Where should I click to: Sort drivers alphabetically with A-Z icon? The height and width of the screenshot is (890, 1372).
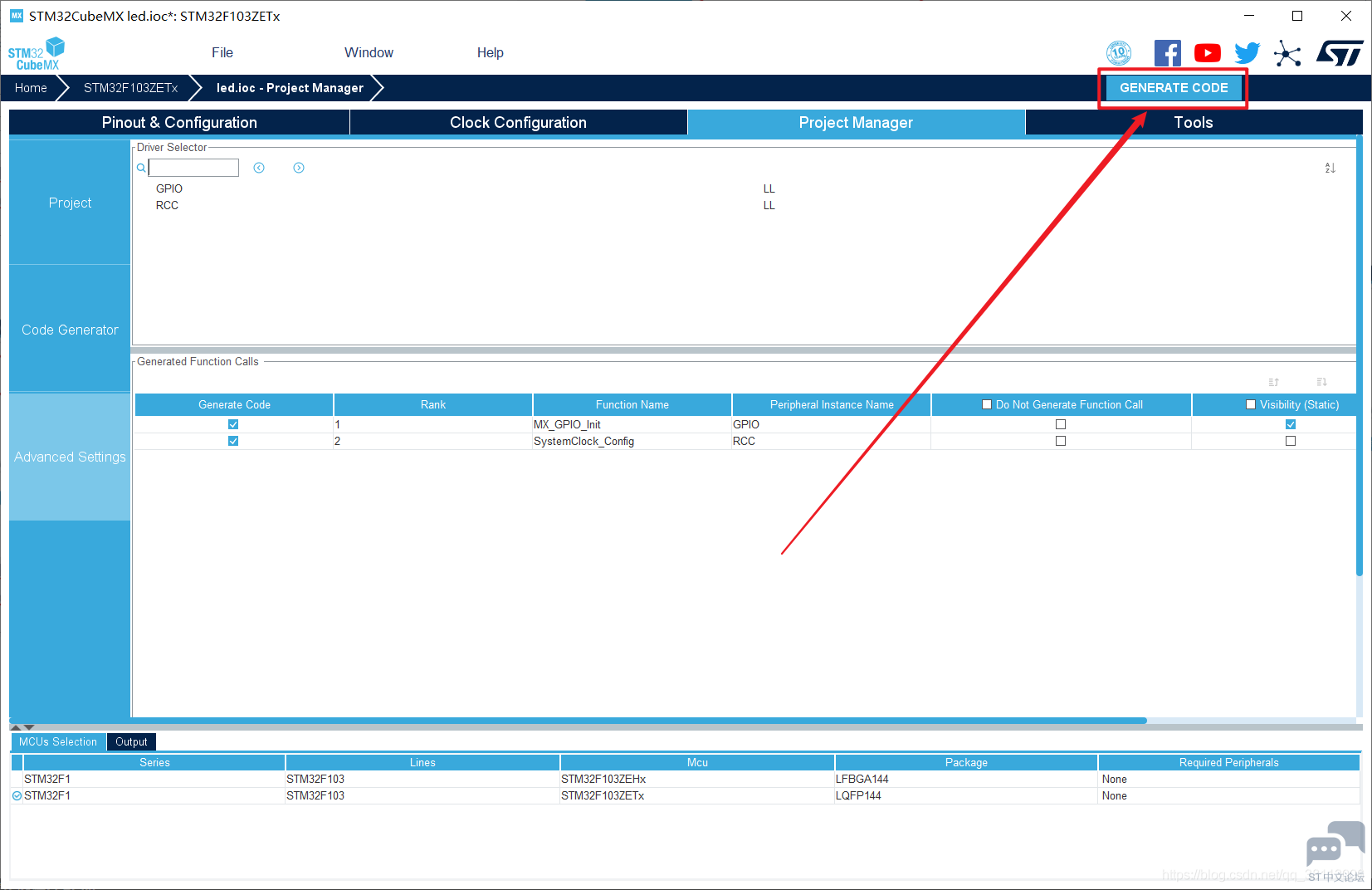coord(1330,168)
